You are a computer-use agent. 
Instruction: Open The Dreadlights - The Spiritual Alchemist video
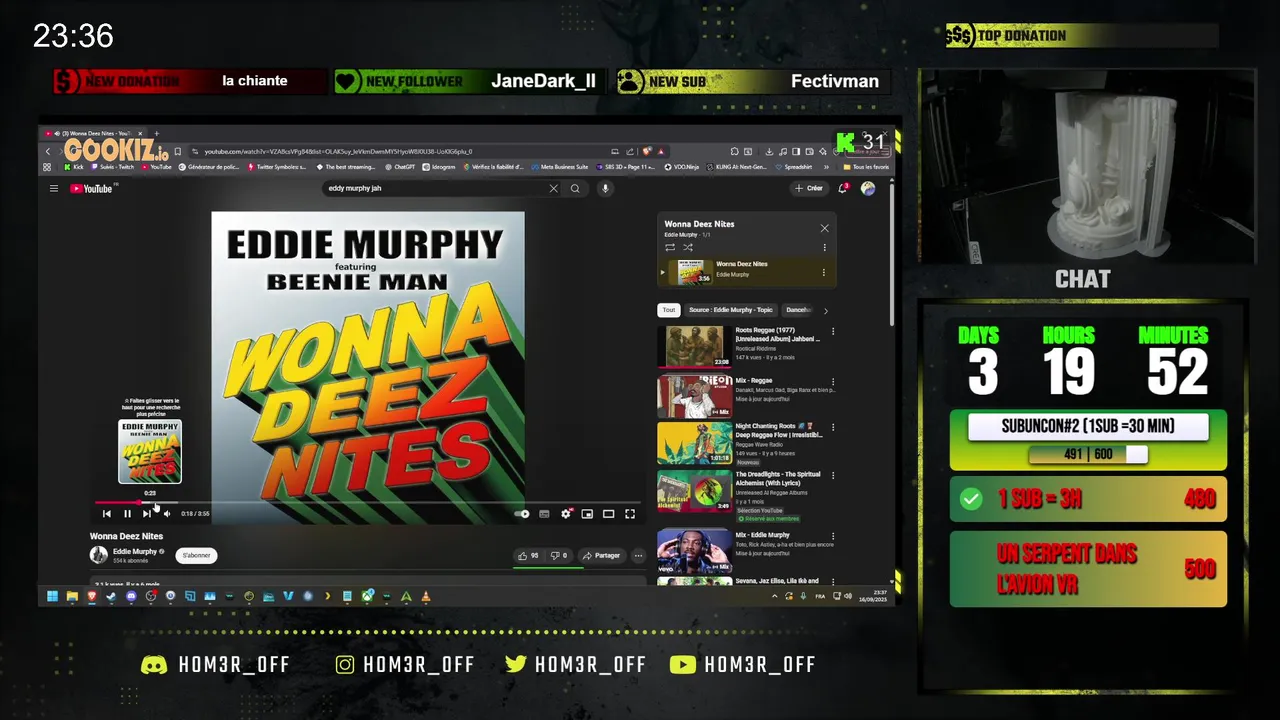click(x=694, y=492)
